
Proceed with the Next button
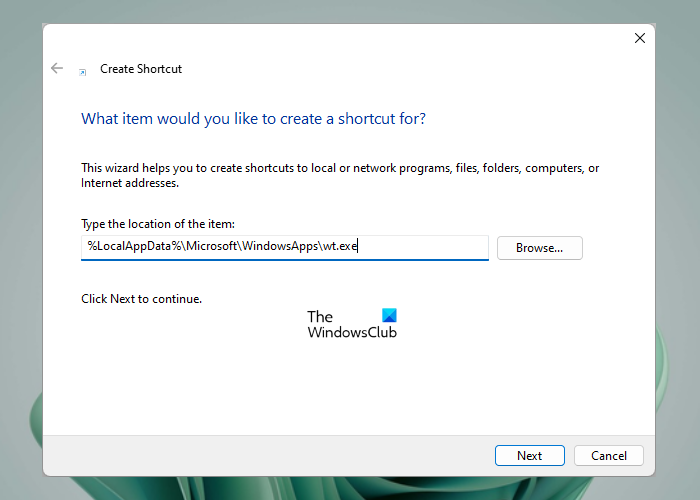pyautogui.click(x=529, y=455)
